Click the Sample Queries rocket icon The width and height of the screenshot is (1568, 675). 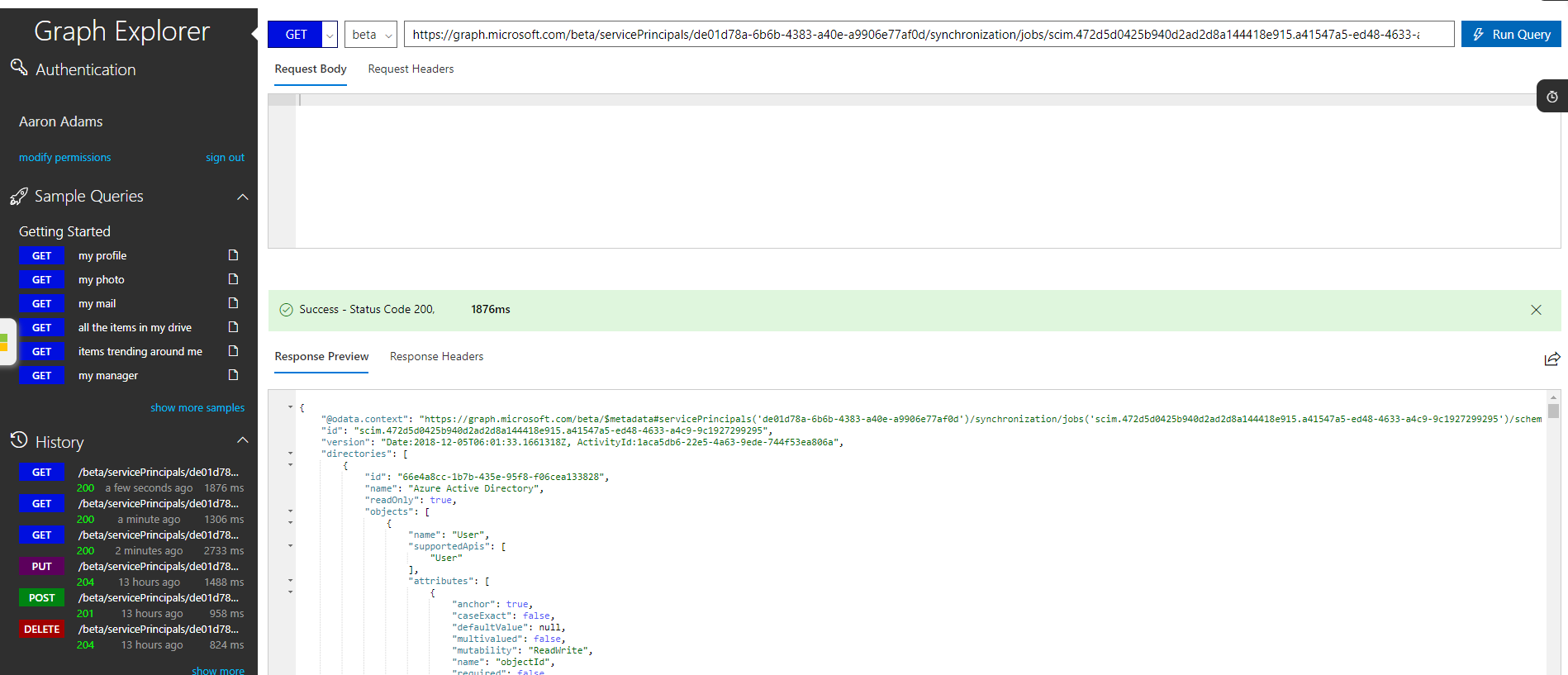(x=18, y=197)
